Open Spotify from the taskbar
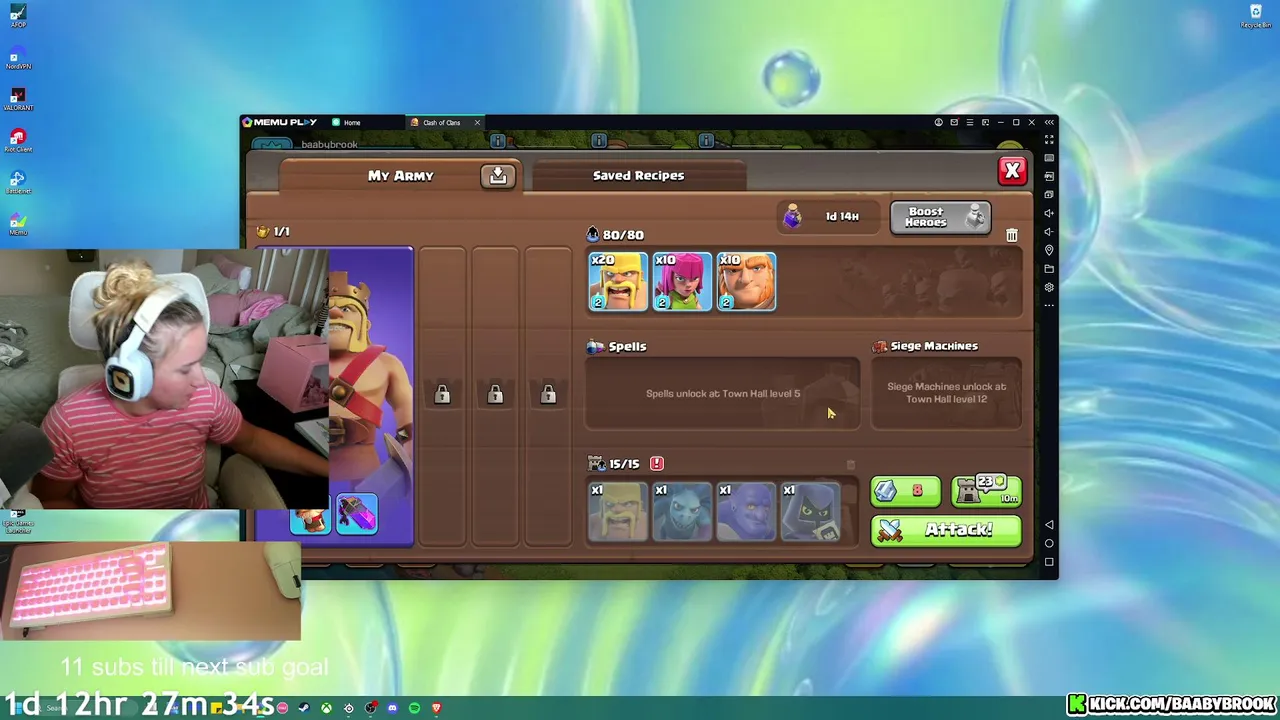This screenshot has width=1280, height=720. click(x=414, y=708)
